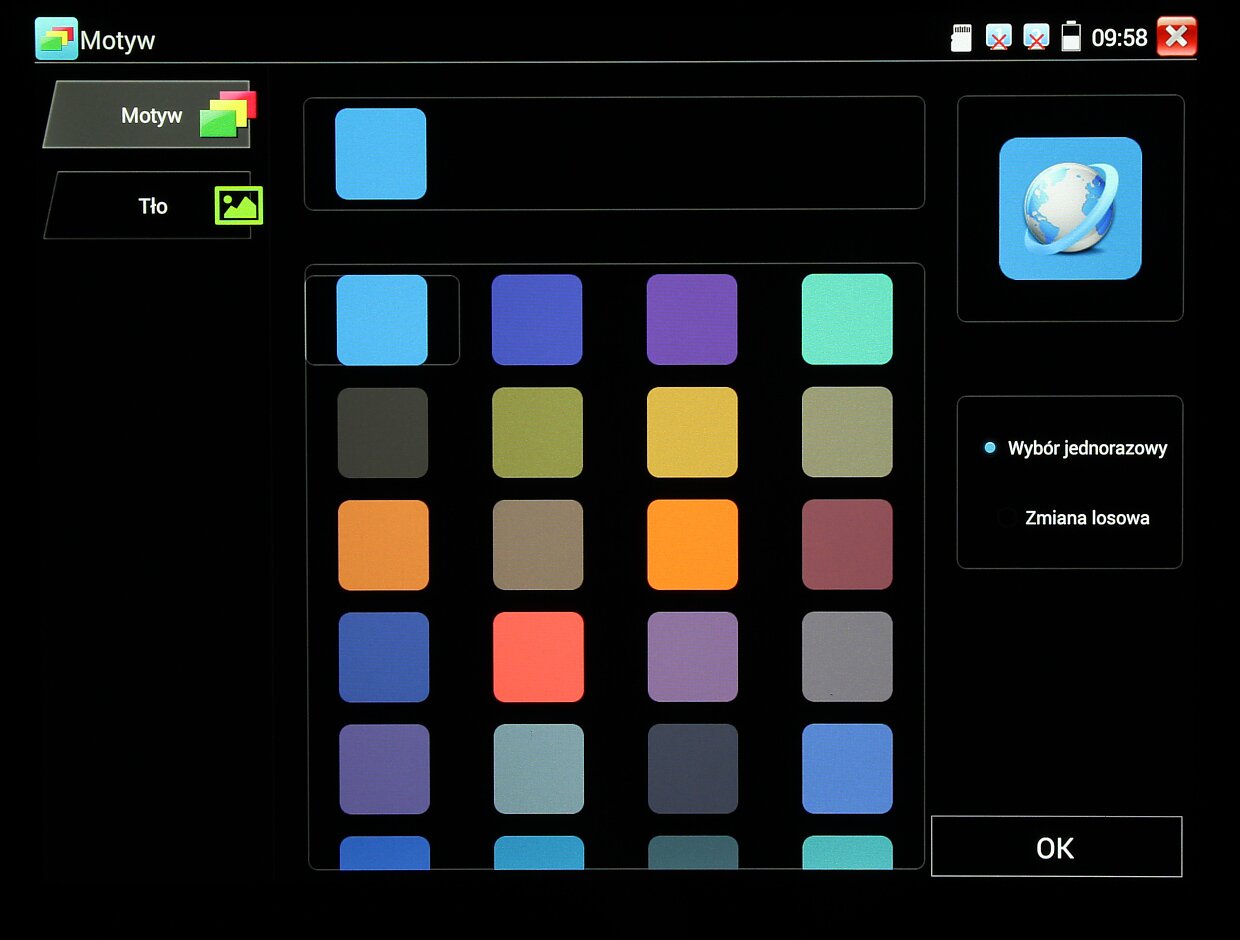
Task: Pick the dark slate swatch in fifth row
Action: click(693, 769)
